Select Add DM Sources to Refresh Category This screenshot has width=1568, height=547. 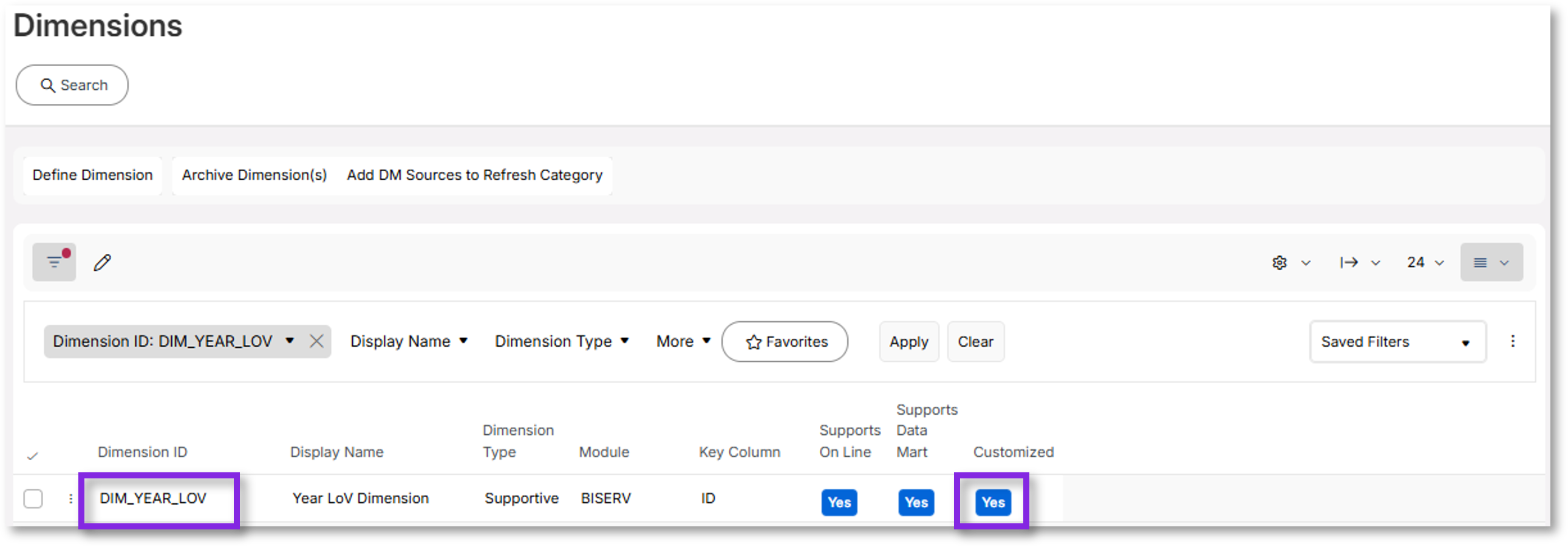(474, 175)
